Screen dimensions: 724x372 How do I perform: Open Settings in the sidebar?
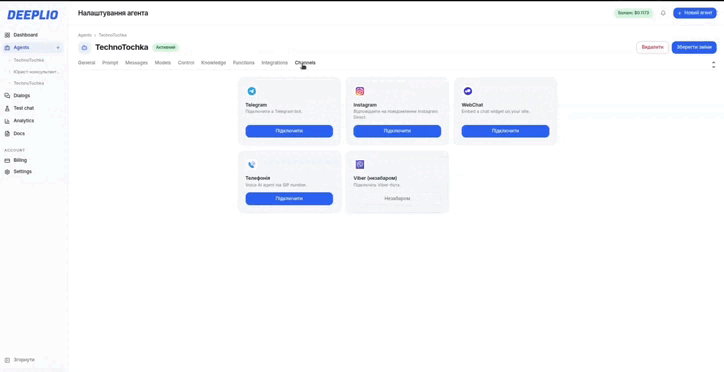click(x=23, y=171)
